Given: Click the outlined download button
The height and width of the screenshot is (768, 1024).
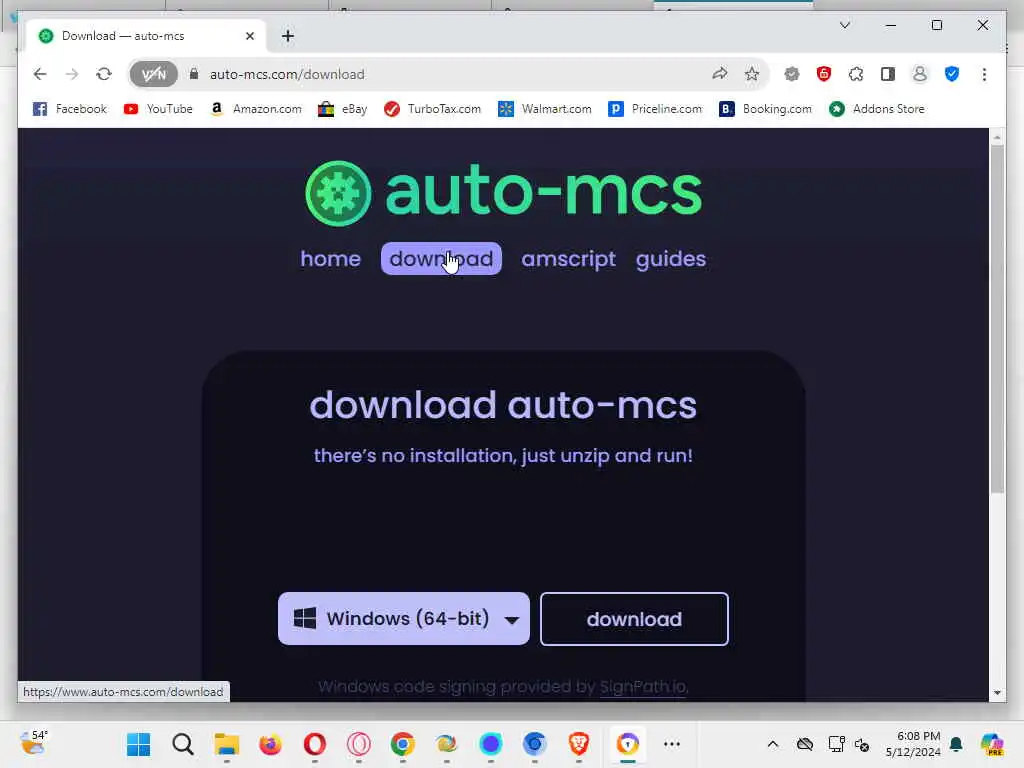Looking at the screenshot, I should tap(634, 619).
